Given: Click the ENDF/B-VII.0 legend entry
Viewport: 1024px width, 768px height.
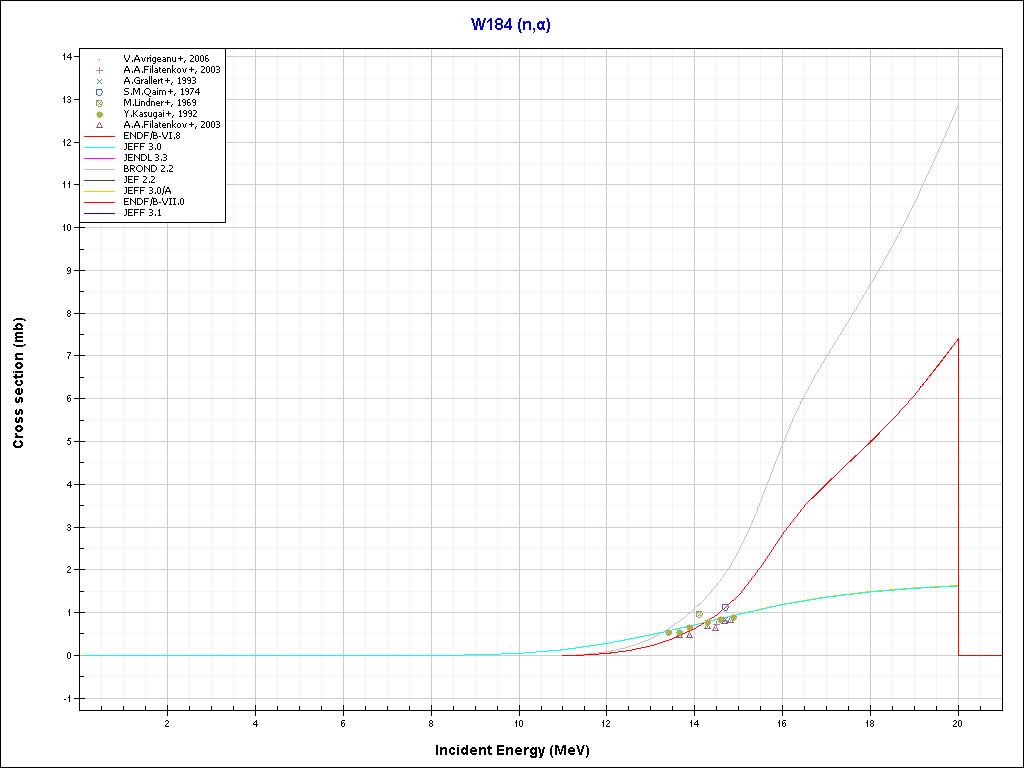Looking at the screenshot, I should click(x=153, y=202).
